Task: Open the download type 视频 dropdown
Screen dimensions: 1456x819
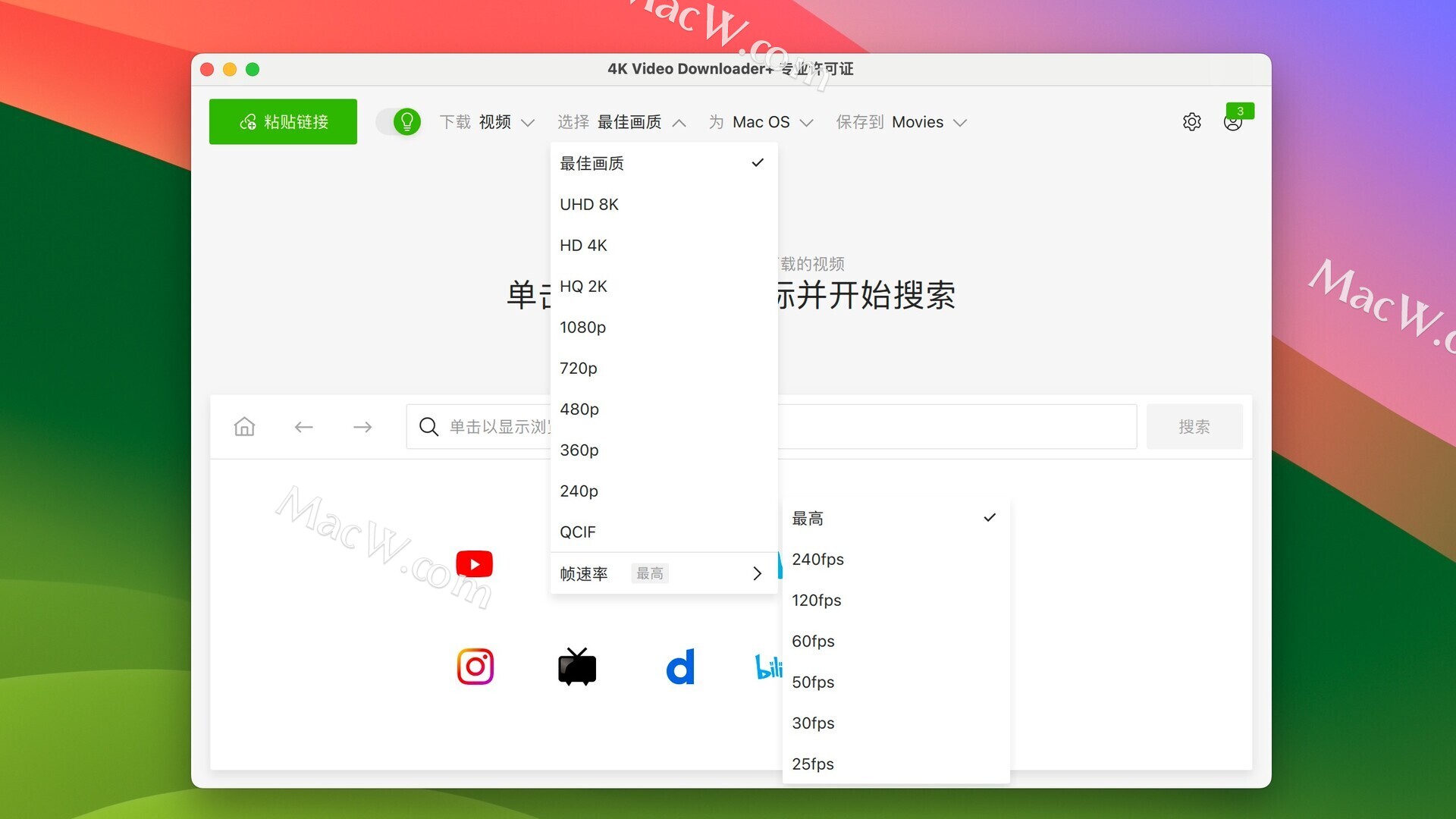Action: pos(488,122)
